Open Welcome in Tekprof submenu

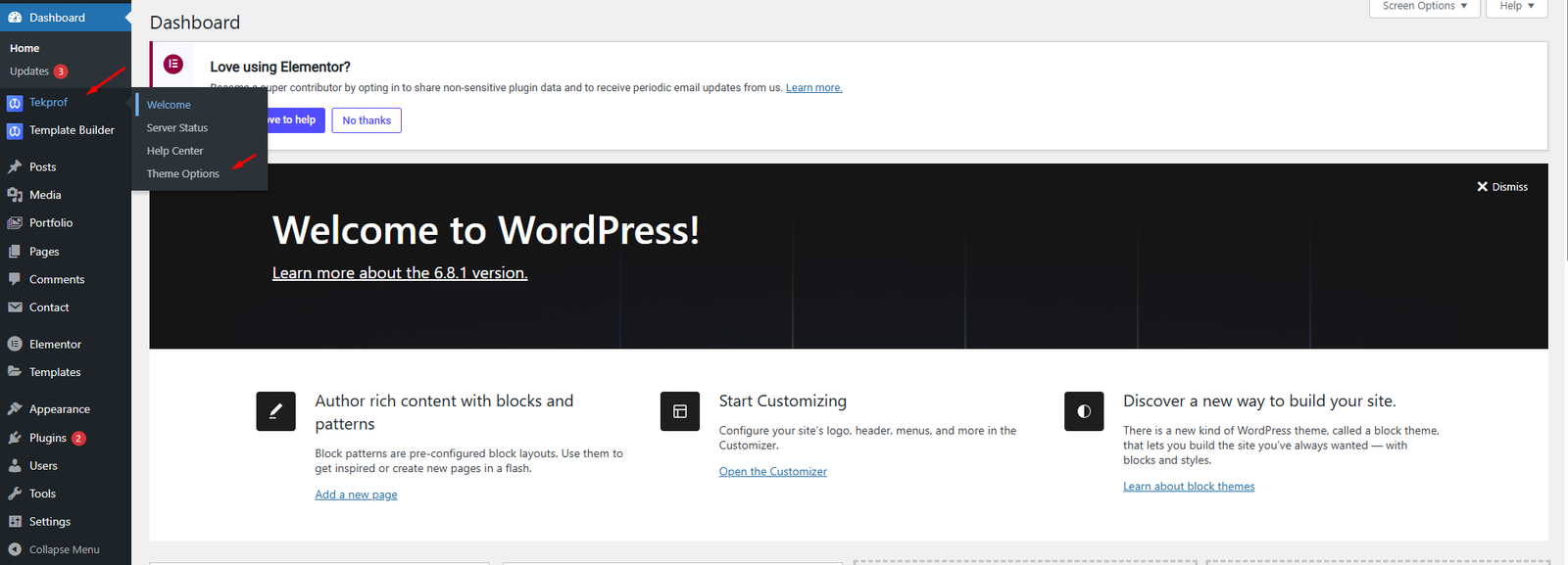coord(169,105)
